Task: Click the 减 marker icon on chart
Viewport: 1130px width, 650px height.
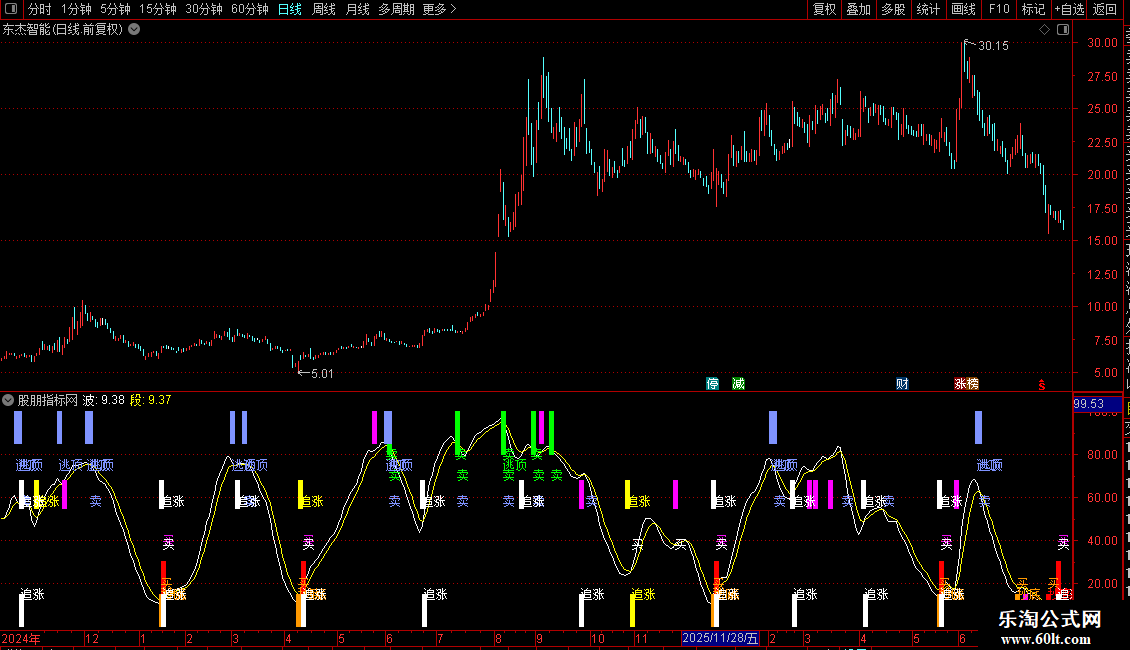Action: pos(738,383)
